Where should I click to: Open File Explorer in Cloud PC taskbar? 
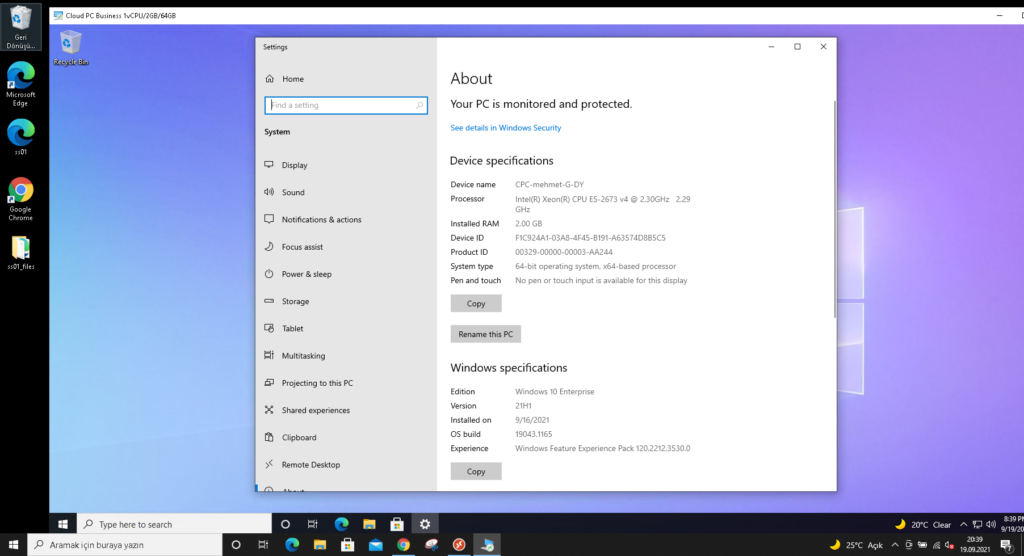pyautogui.click(x=369, y=524)
